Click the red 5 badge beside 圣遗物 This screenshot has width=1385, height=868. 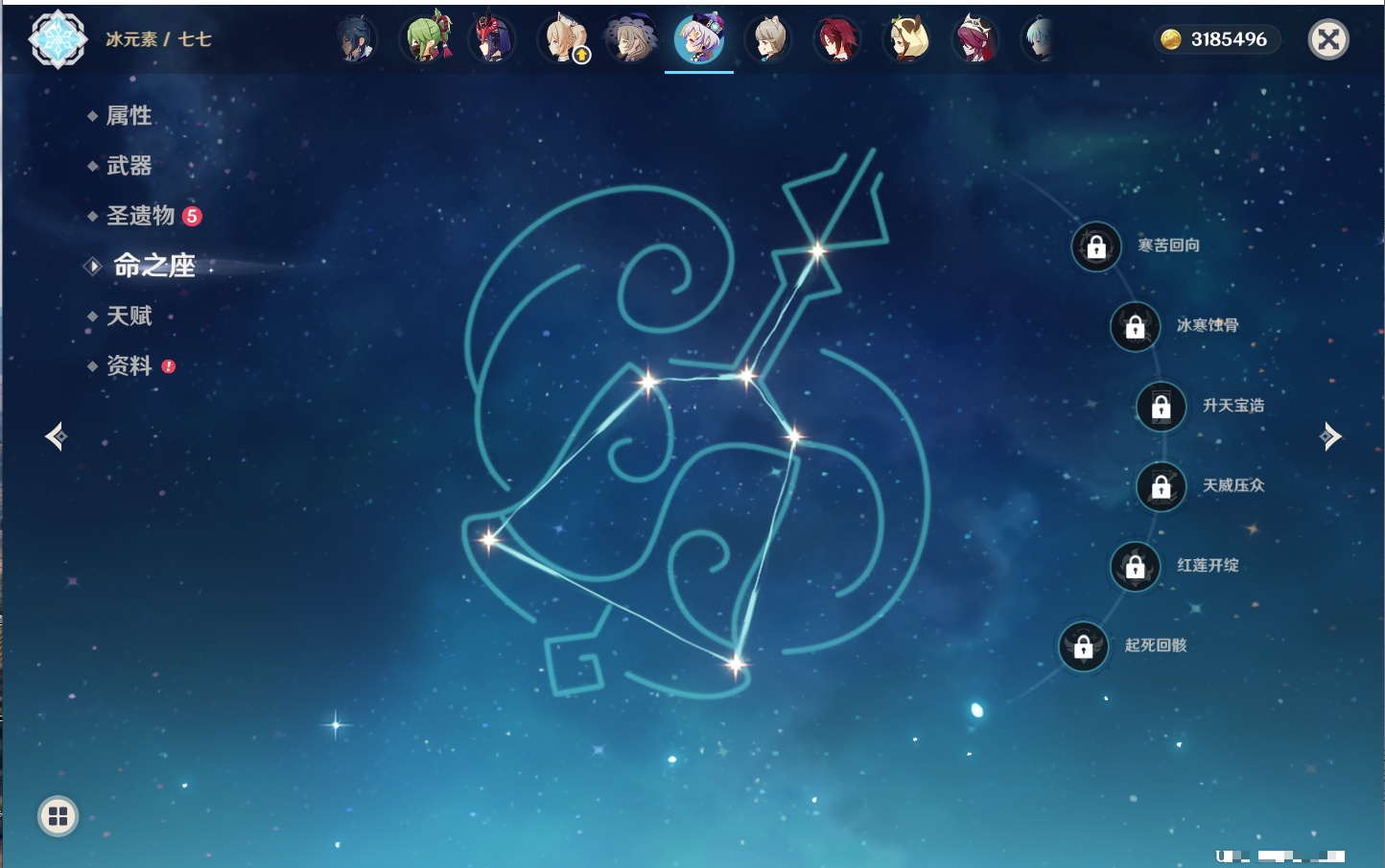(x=192, y=216)
